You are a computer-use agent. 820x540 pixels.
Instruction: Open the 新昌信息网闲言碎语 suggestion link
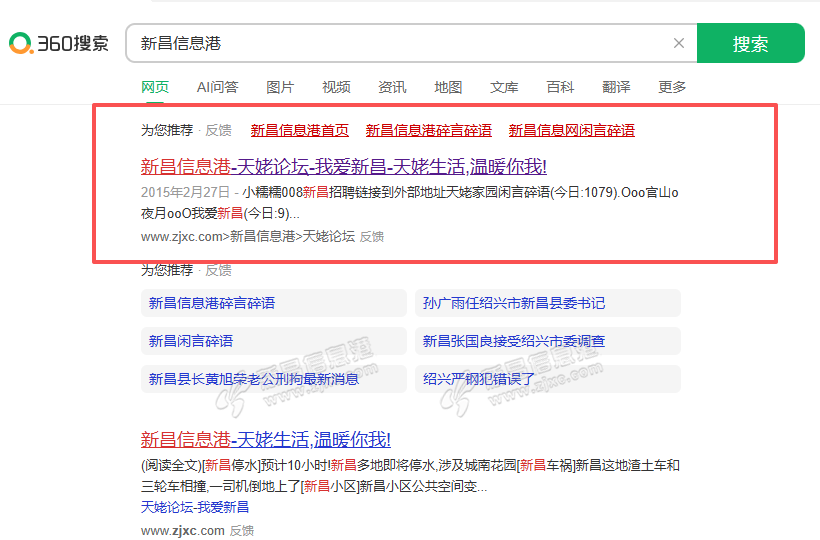(572, 130)
